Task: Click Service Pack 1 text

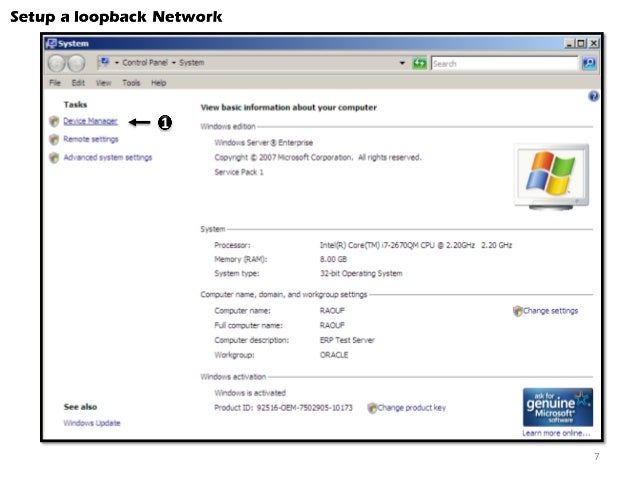Action: (x=239, y=172)
